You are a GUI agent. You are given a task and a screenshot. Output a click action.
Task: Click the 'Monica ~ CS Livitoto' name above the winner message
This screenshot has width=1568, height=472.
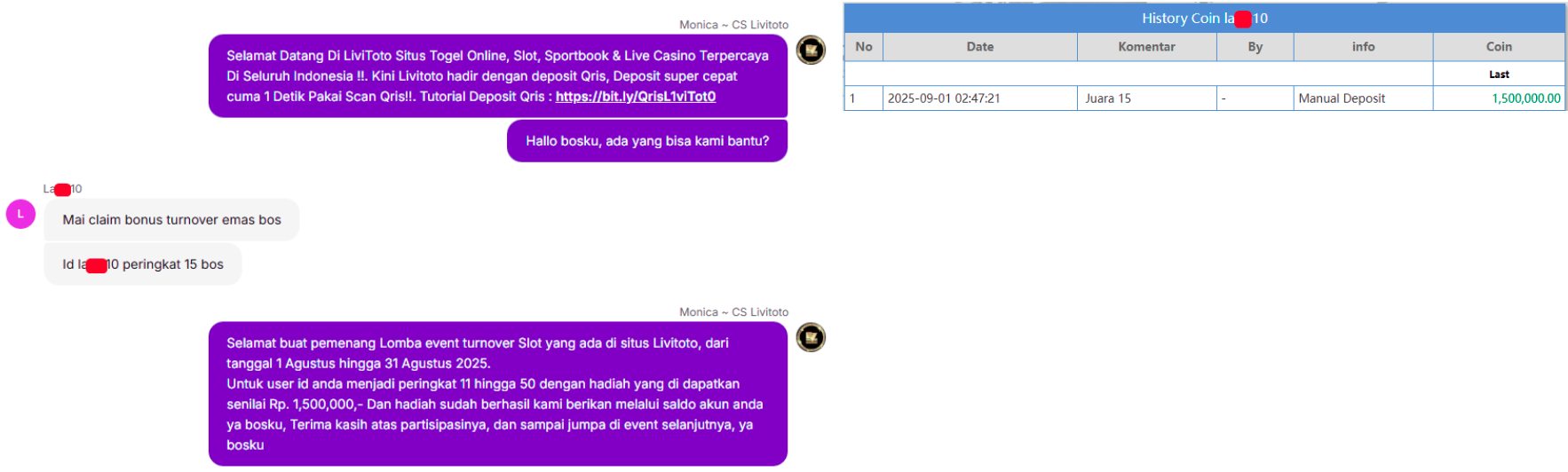733,312
